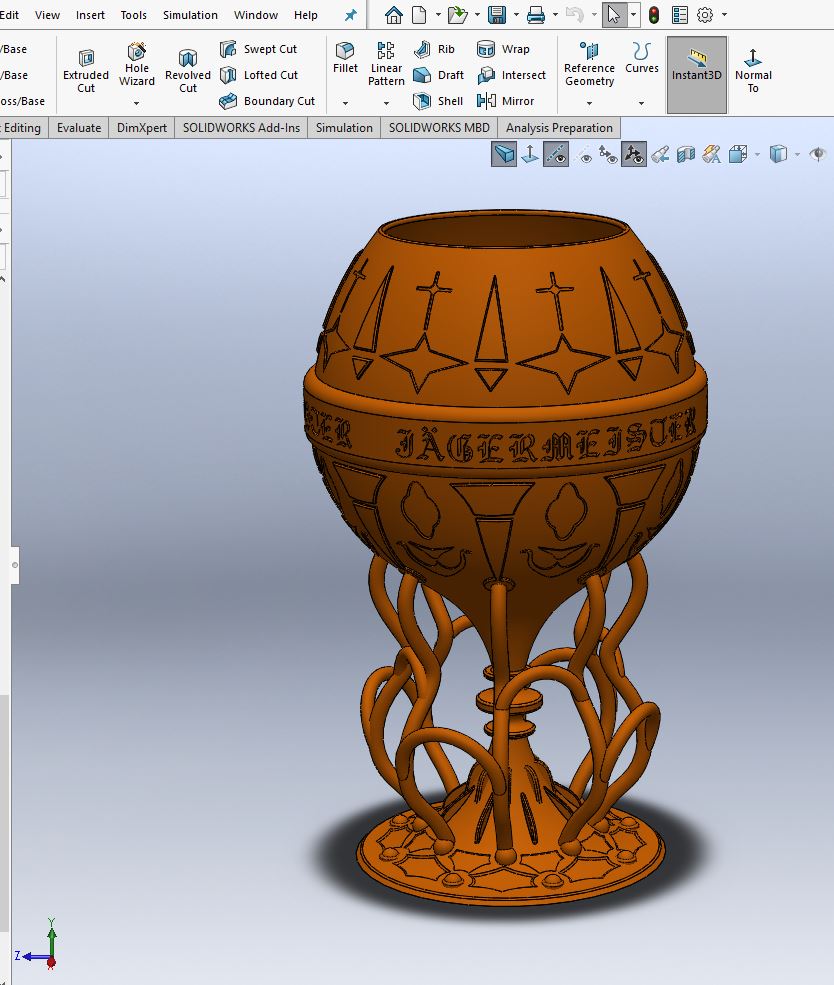Apply the Draft feature tool

438,75
